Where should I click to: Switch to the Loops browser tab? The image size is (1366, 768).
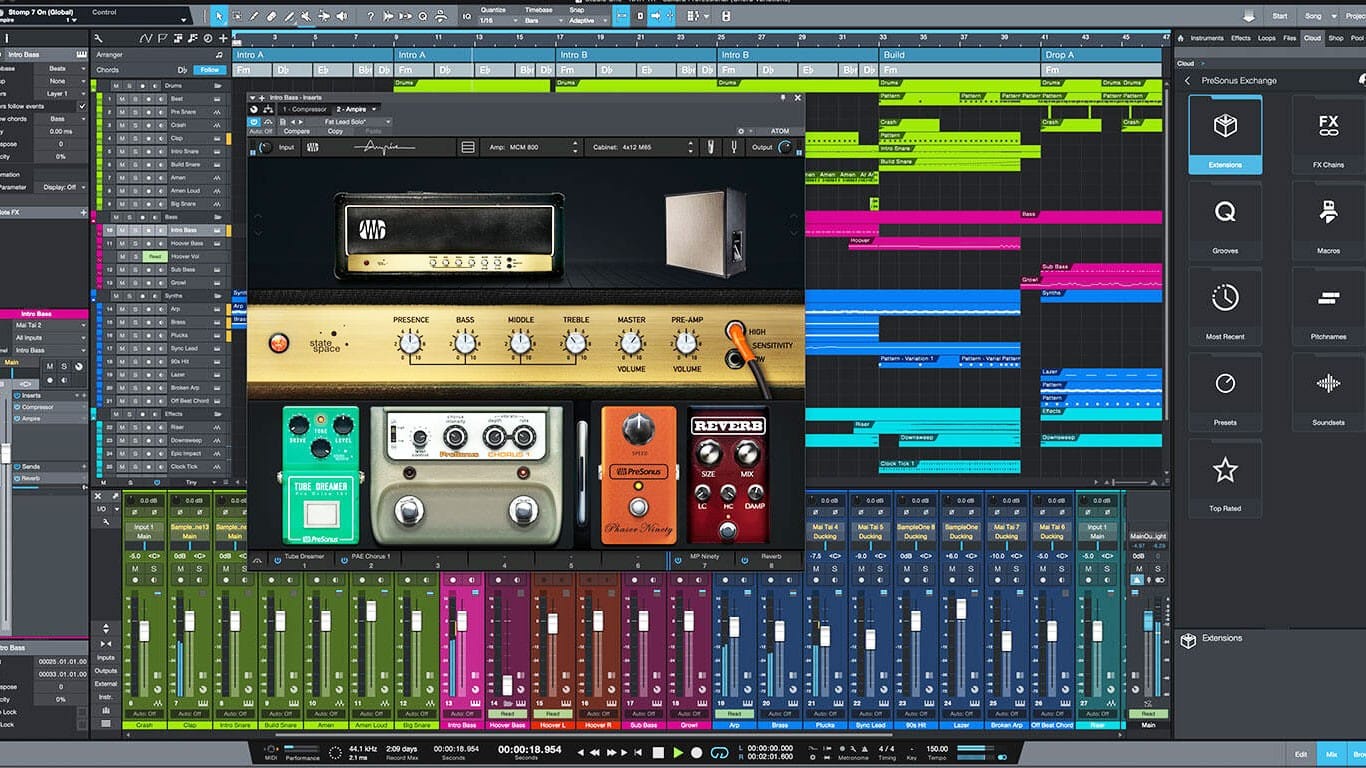(x=1266, y=38)
